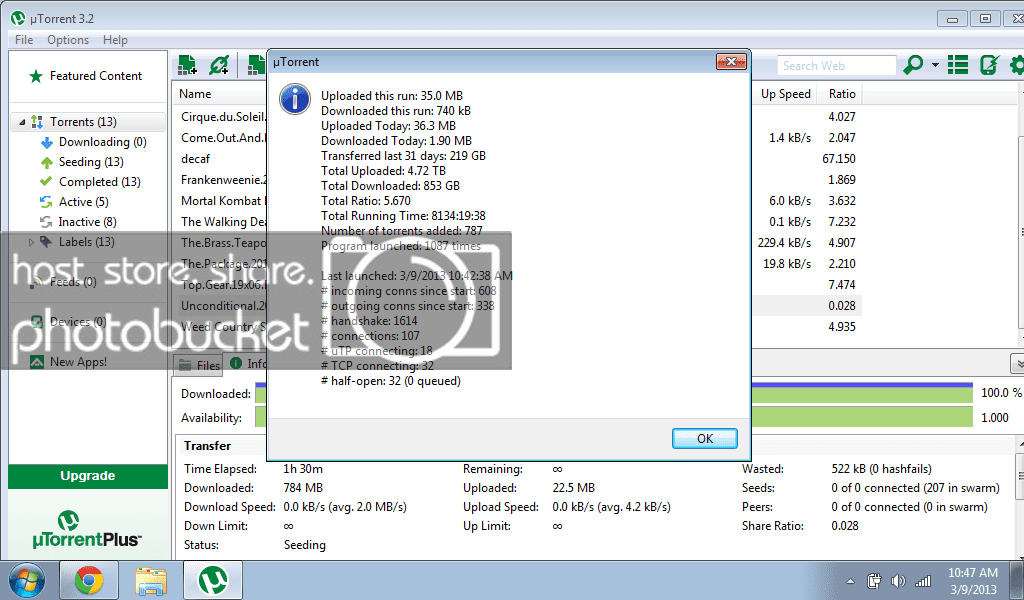Click the network signal tray icon
The width and height of the screenshot is (1024, 600).
(923, 580)
